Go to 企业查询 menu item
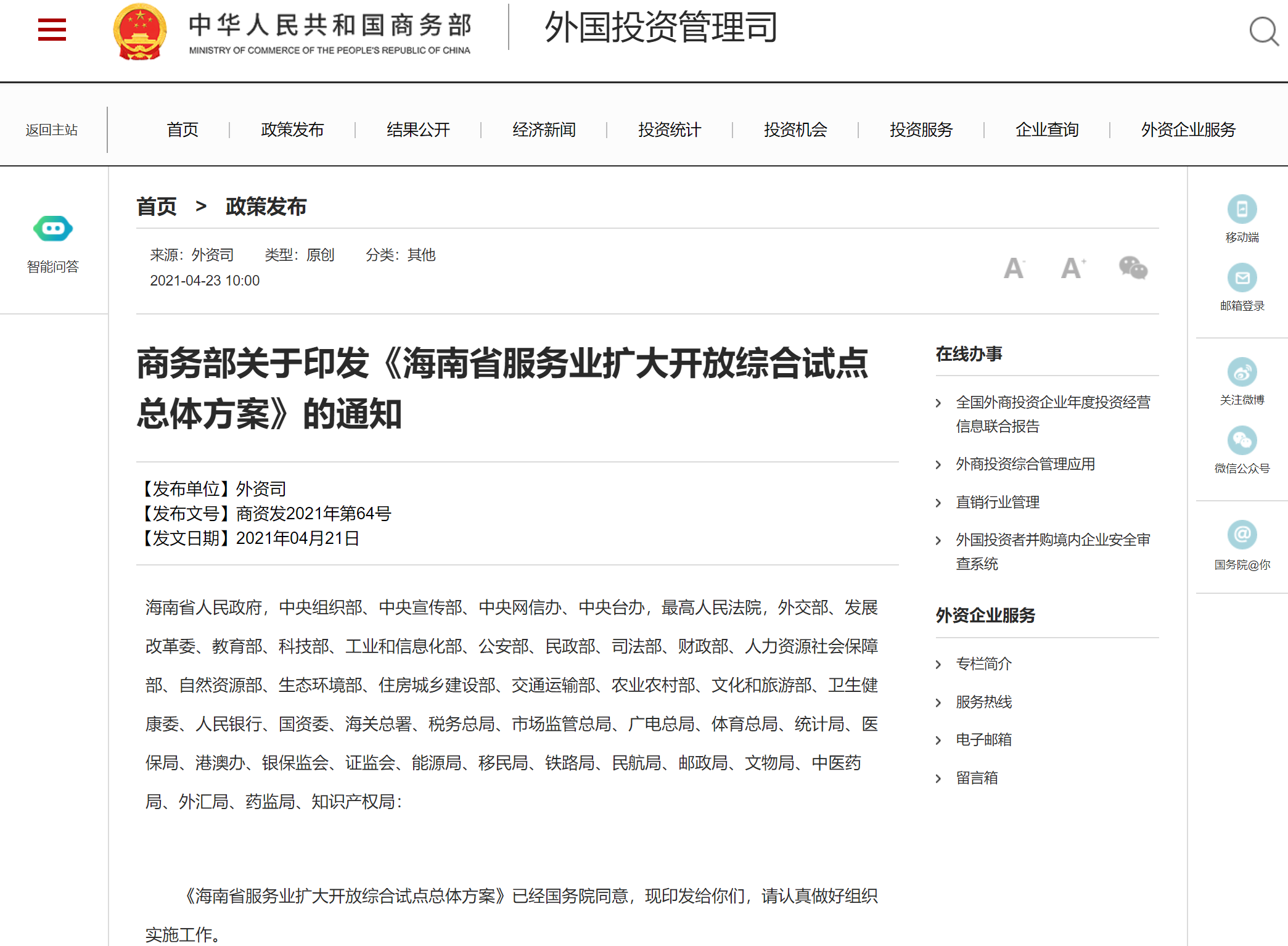 (1046, 130)
